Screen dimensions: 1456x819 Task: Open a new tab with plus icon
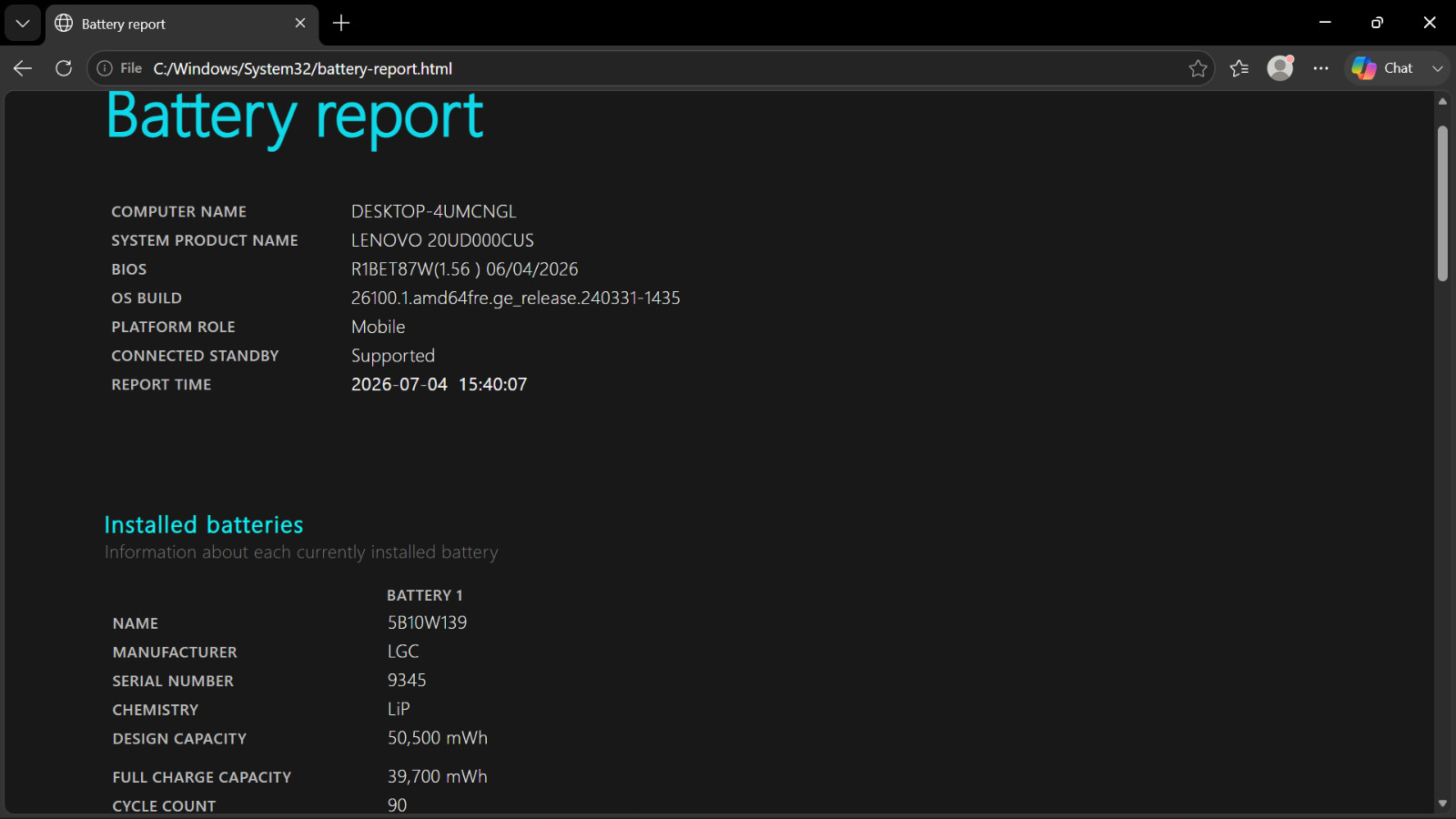tap(341, 23)
